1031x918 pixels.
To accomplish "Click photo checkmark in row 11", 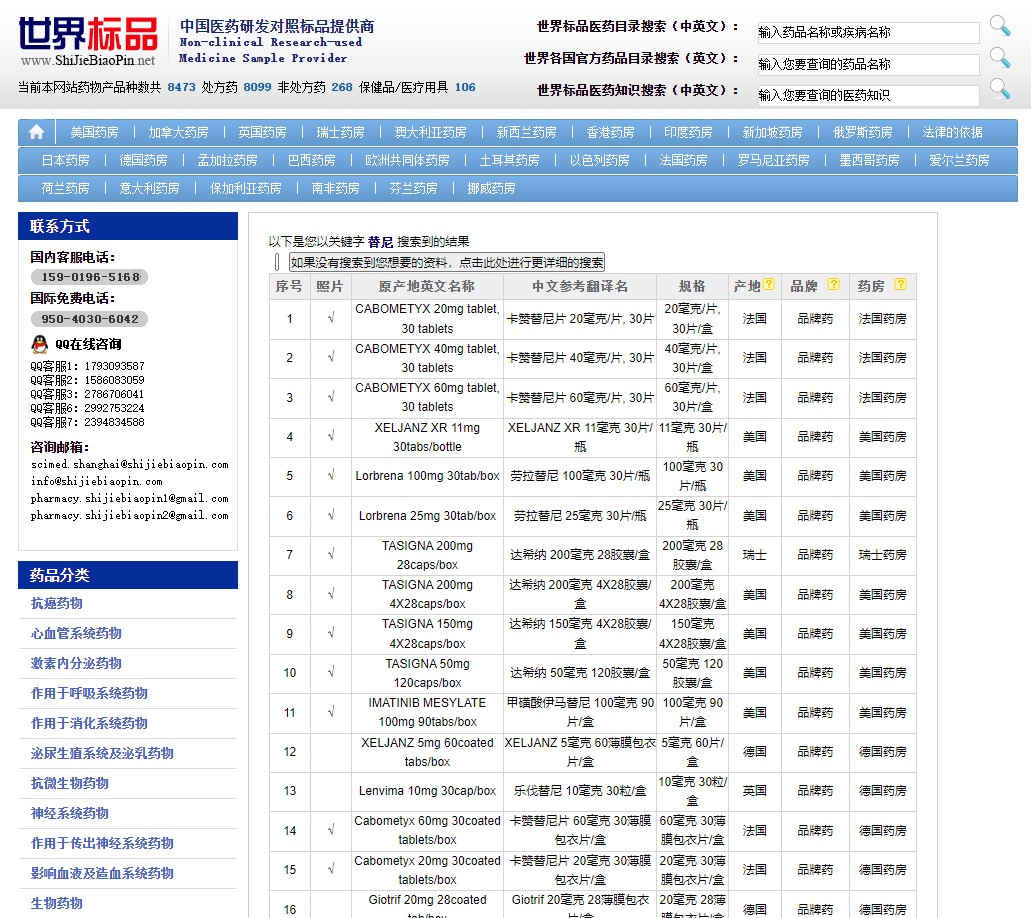I will pyautogui.click(x=331, y=712).
